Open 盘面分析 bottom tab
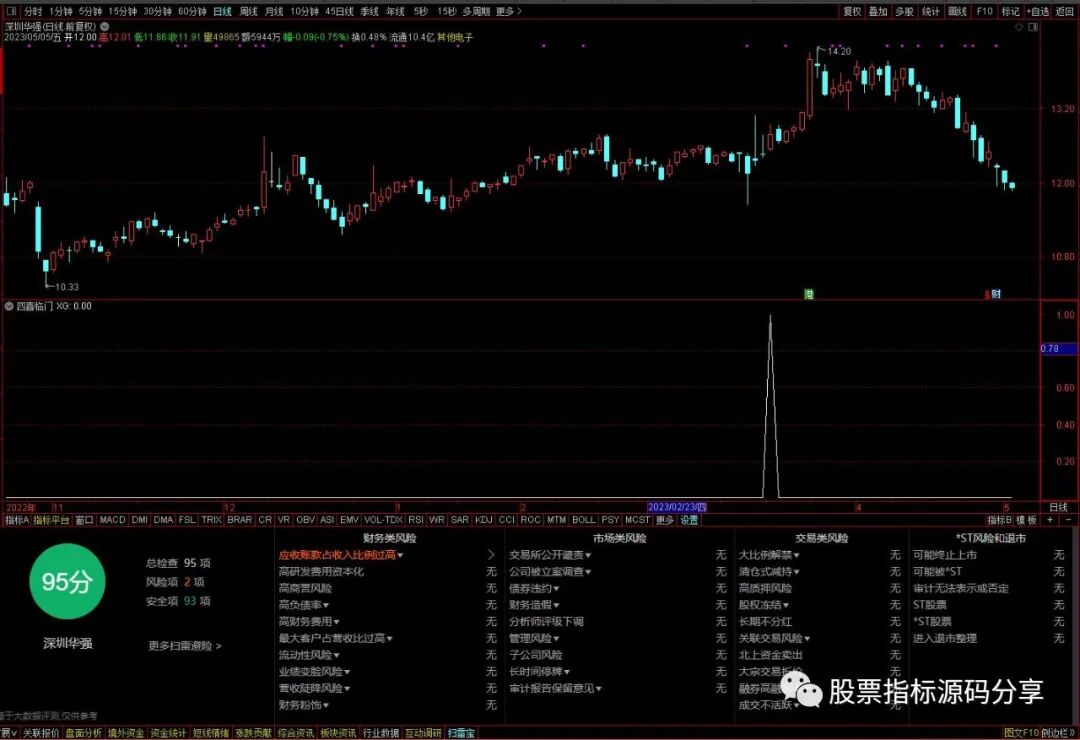1080x740 pixels. [x=83, y=733]
